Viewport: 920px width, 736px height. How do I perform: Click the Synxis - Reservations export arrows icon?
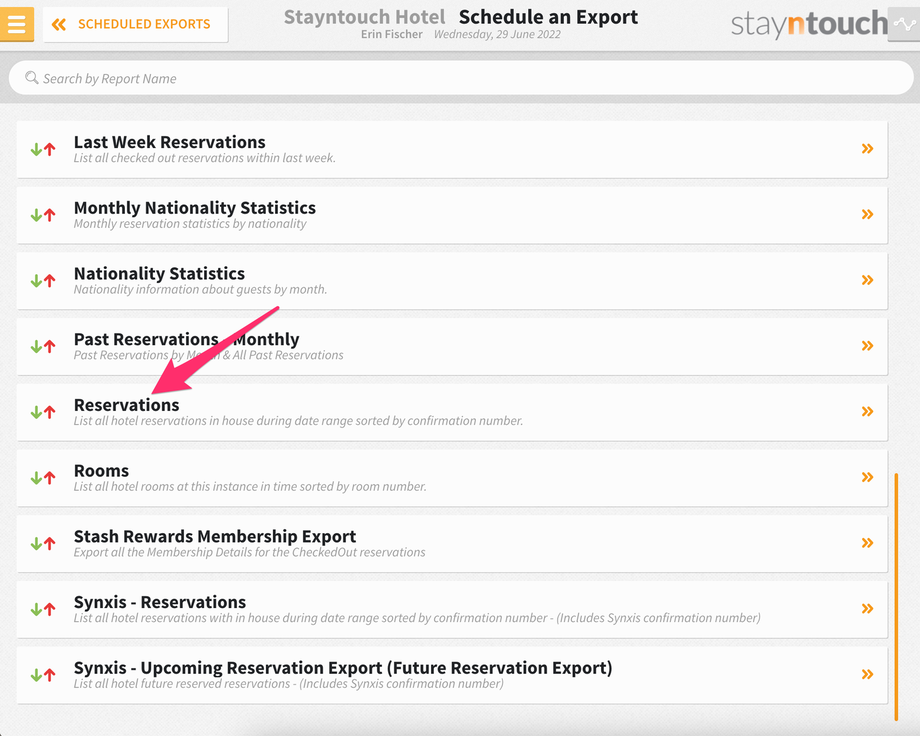(x=43, y=610)
